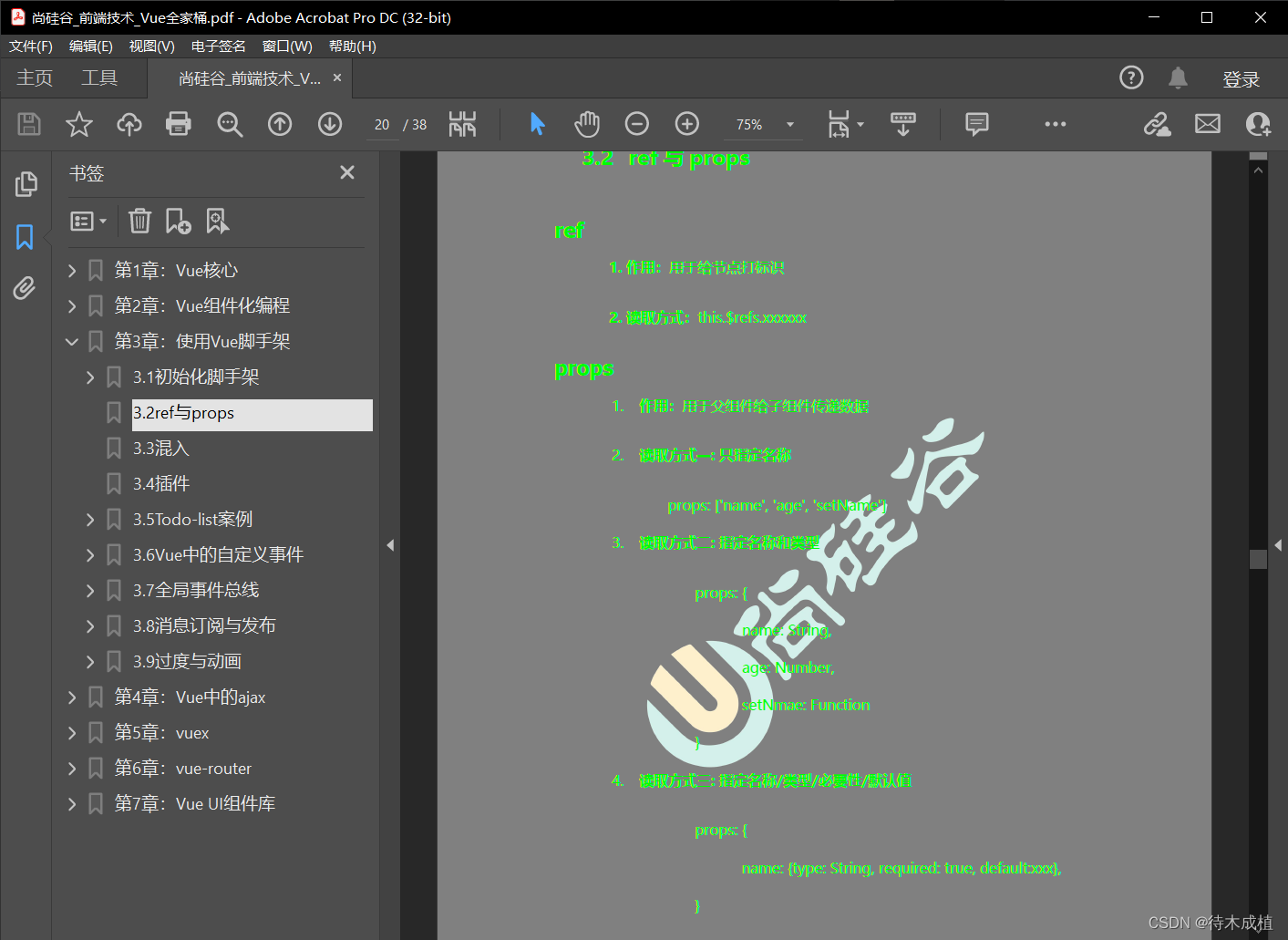Activate the selection arrow tool
The height and width of the screenshot is (940, 1288).
pos(538,124)
